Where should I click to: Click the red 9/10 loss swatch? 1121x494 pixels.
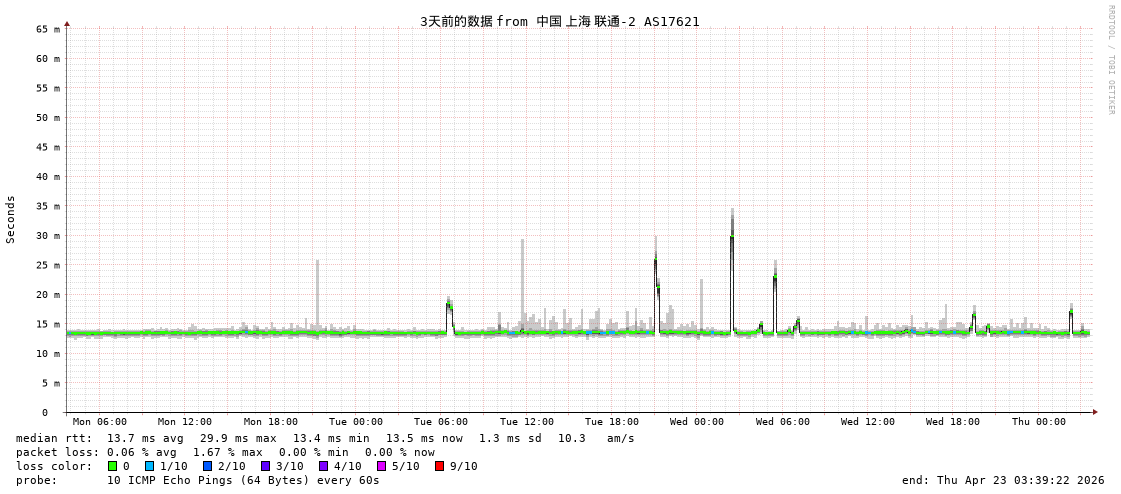[440, 466]
